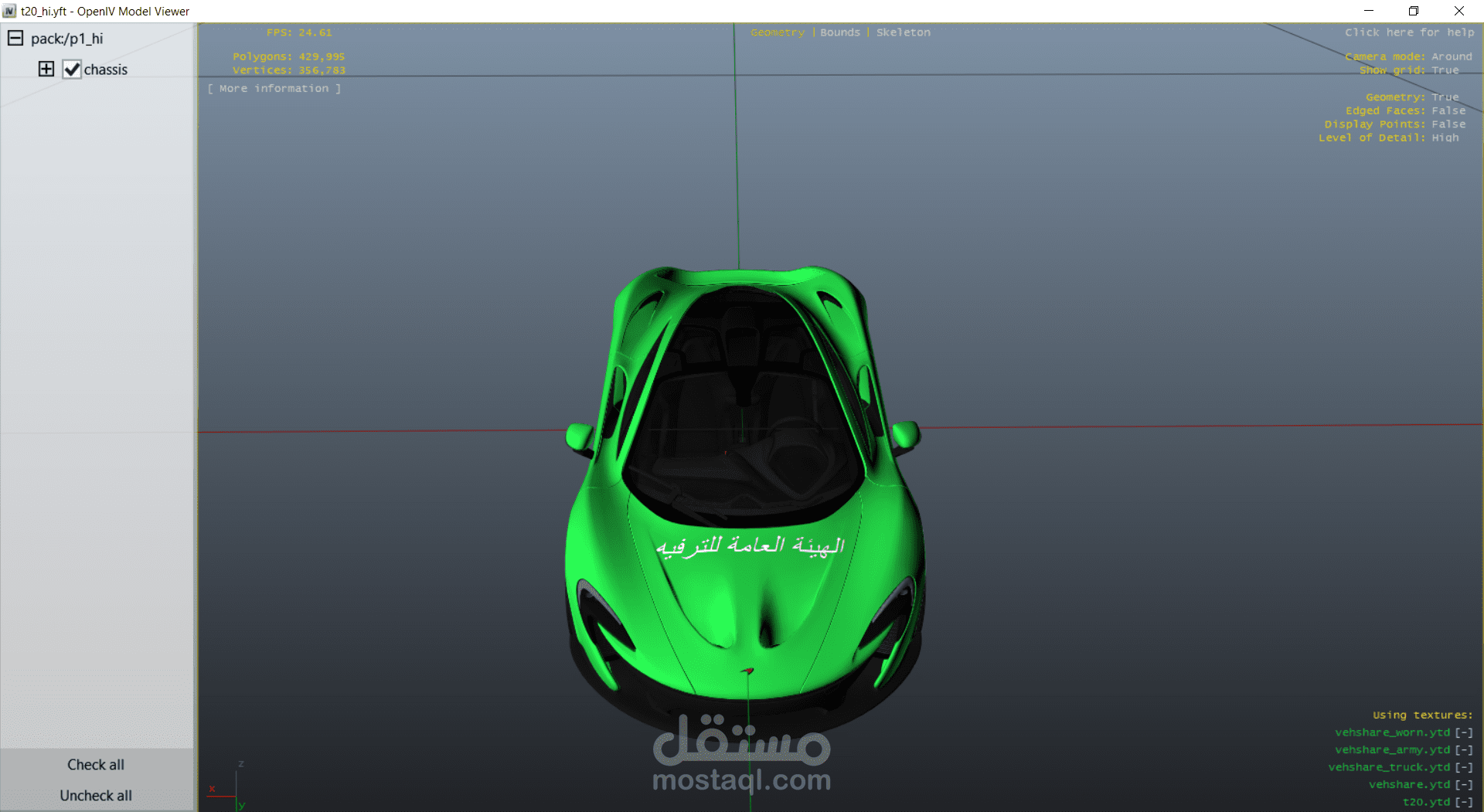This screenshot has height=812, width=1484.
Task: Change camera mode value Around
Action: tap(1452, 56)
